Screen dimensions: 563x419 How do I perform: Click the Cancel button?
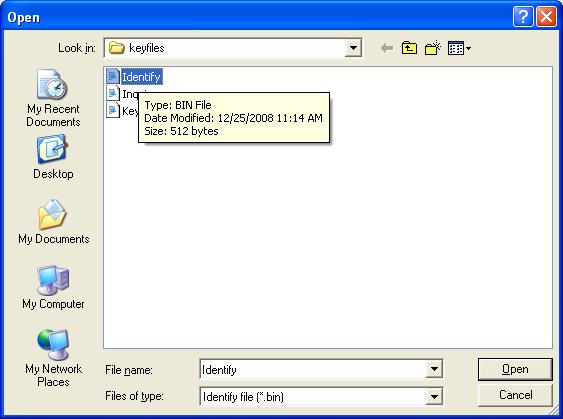coord(516,395)
